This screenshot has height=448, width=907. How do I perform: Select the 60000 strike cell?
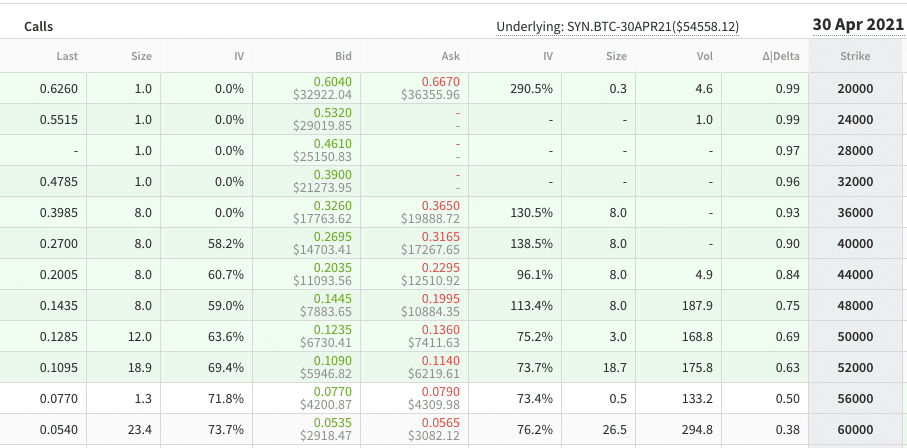click(x=857, y=429)
